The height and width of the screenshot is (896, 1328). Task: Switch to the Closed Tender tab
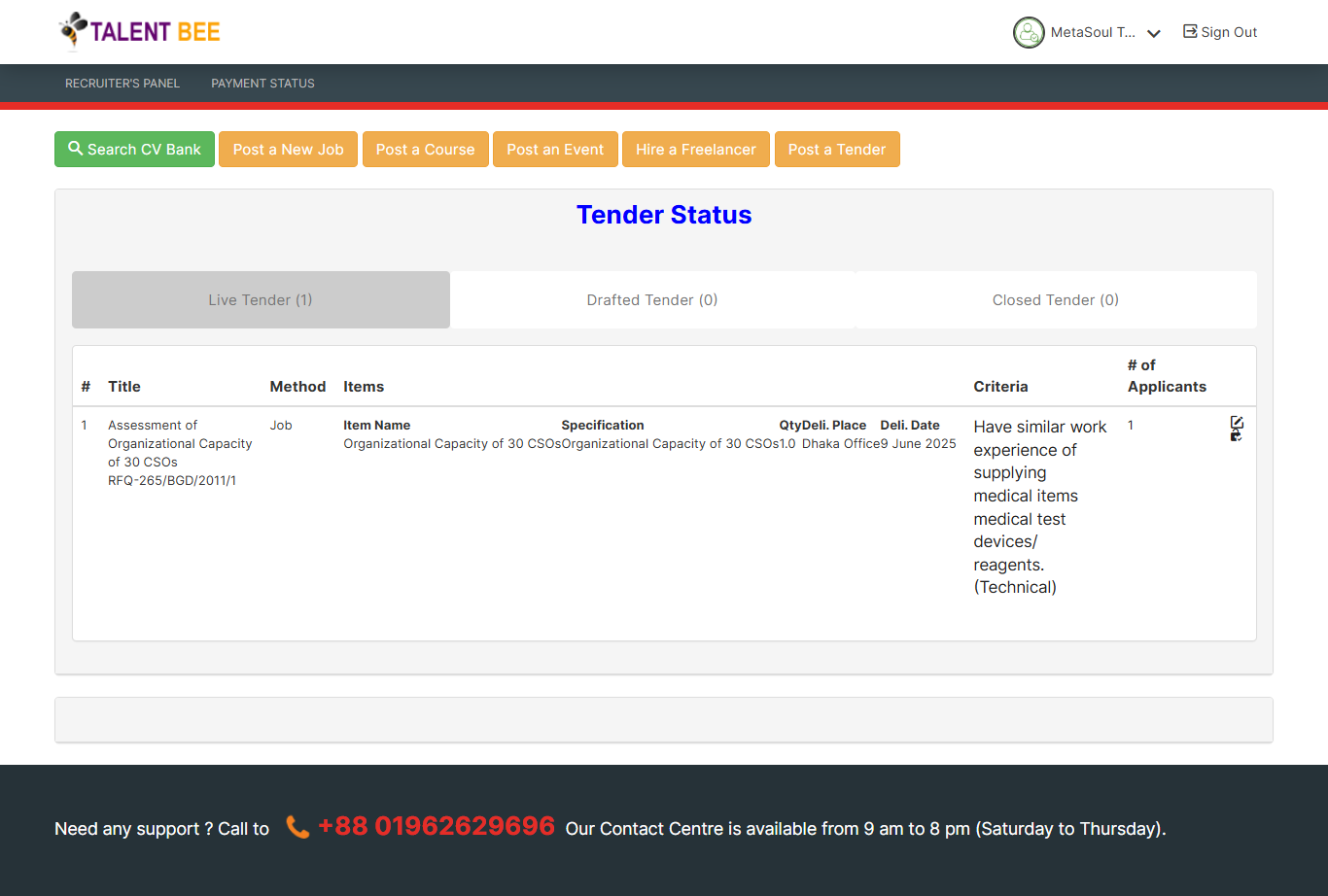[x=1055, y=299]
